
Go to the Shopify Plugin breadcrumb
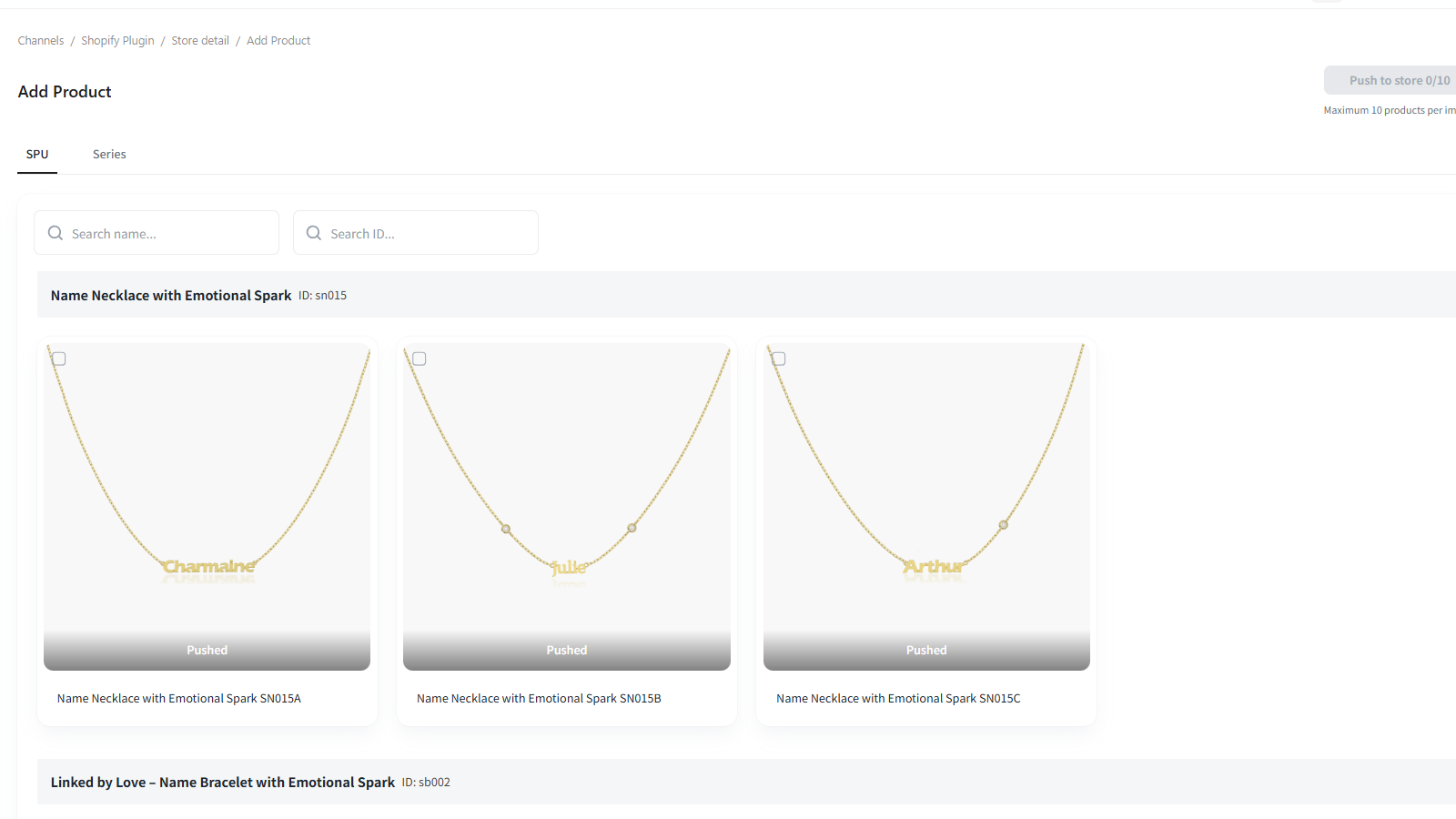pos(117,40)
